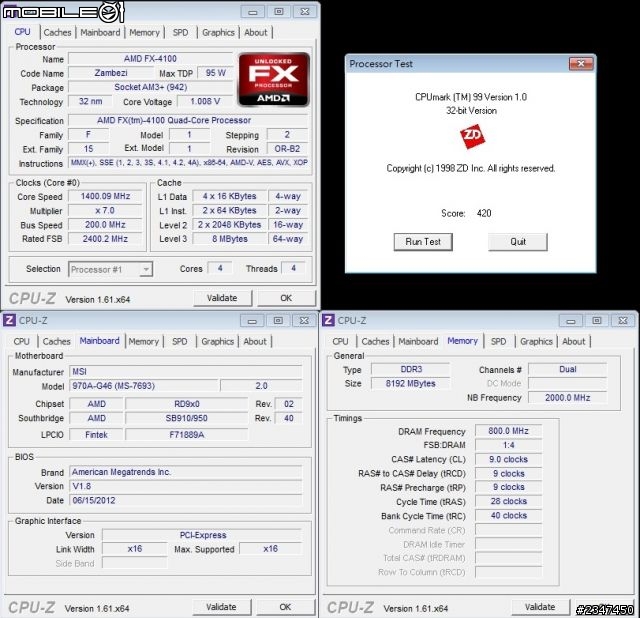Click the Graphic Interface PCI-Express version field

pyautogui.click(x=202, y=535)
